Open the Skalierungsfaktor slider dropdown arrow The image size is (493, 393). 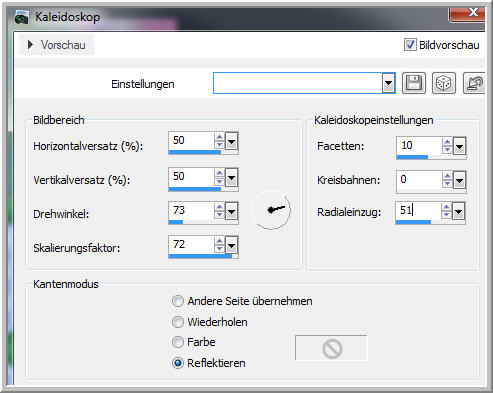tap(231, 246)
